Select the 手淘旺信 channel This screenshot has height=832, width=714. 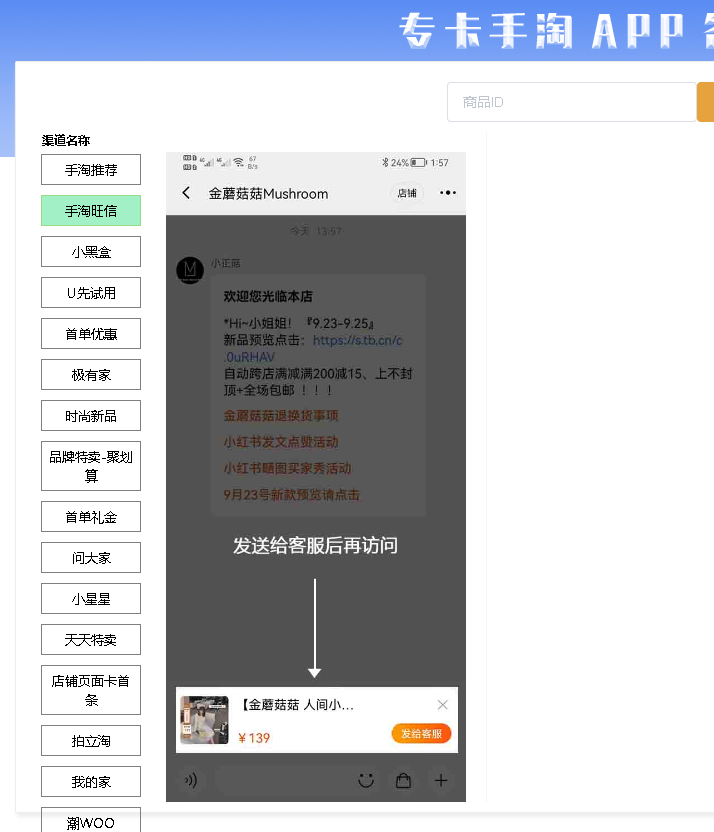91,211
